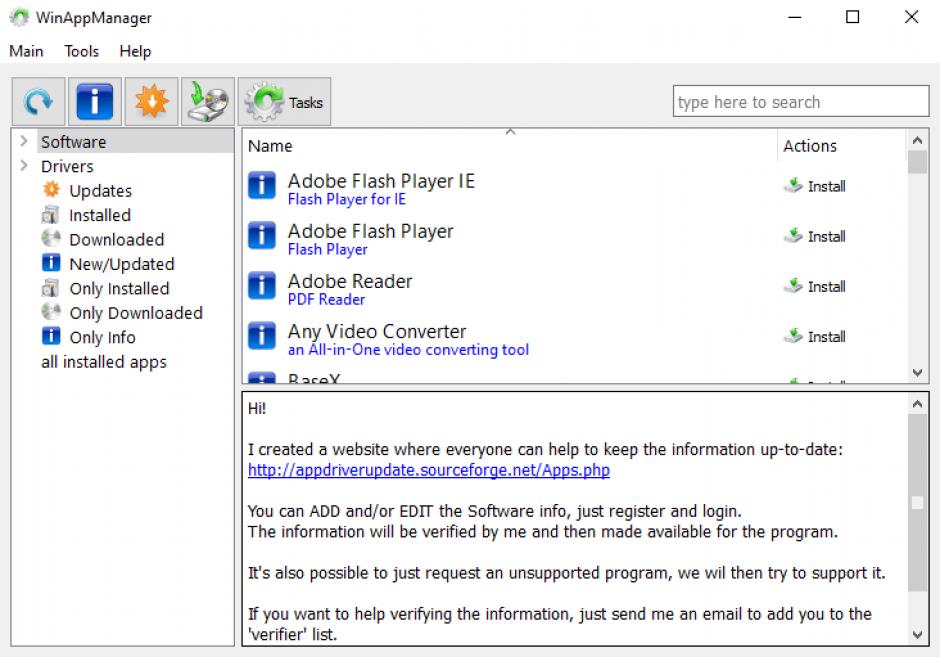Click the disc icon beside Only Downloaded

pyautogui.click(x=51, y=311)
